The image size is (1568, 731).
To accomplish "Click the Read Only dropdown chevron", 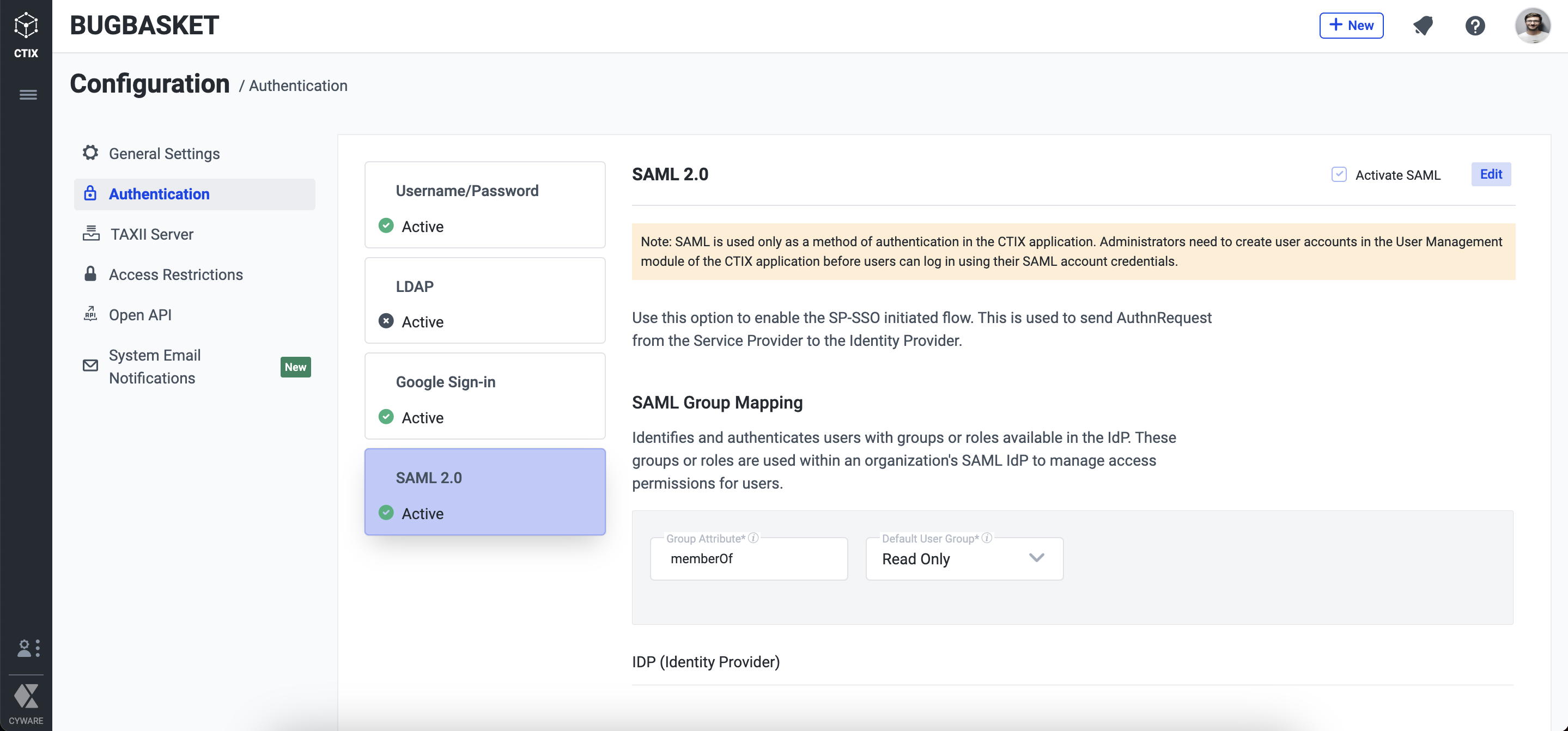I will tap(1036, 558).
